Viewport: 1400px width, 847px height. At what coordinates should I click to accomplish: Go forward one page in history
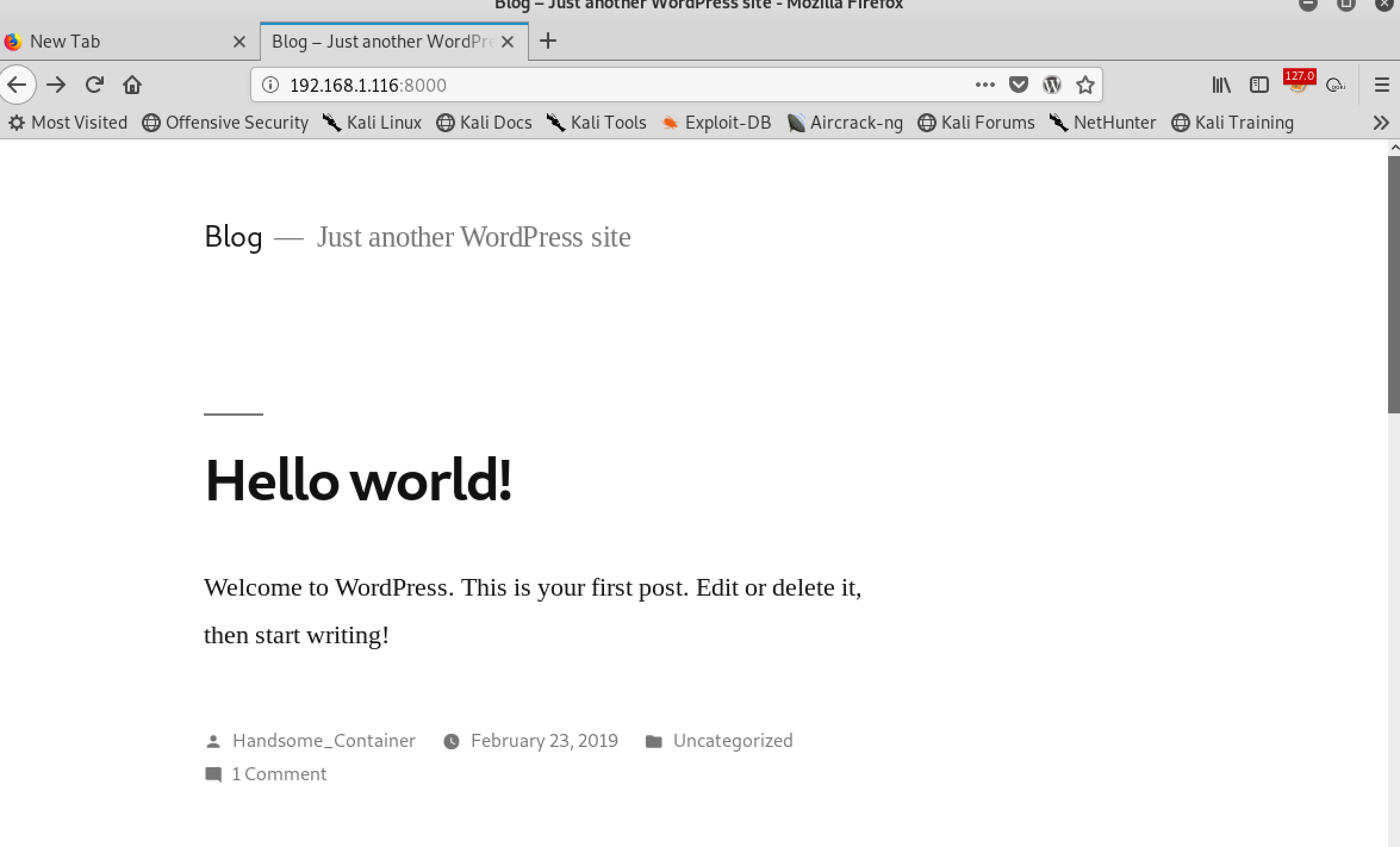point(56,85)
